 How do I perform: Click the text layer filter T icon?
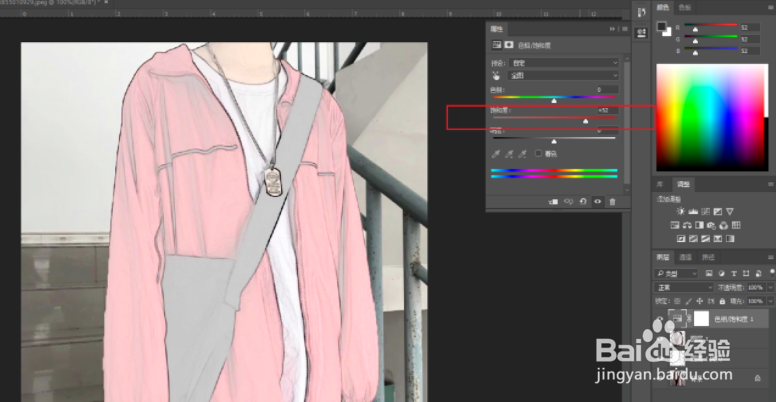point(734,273)
